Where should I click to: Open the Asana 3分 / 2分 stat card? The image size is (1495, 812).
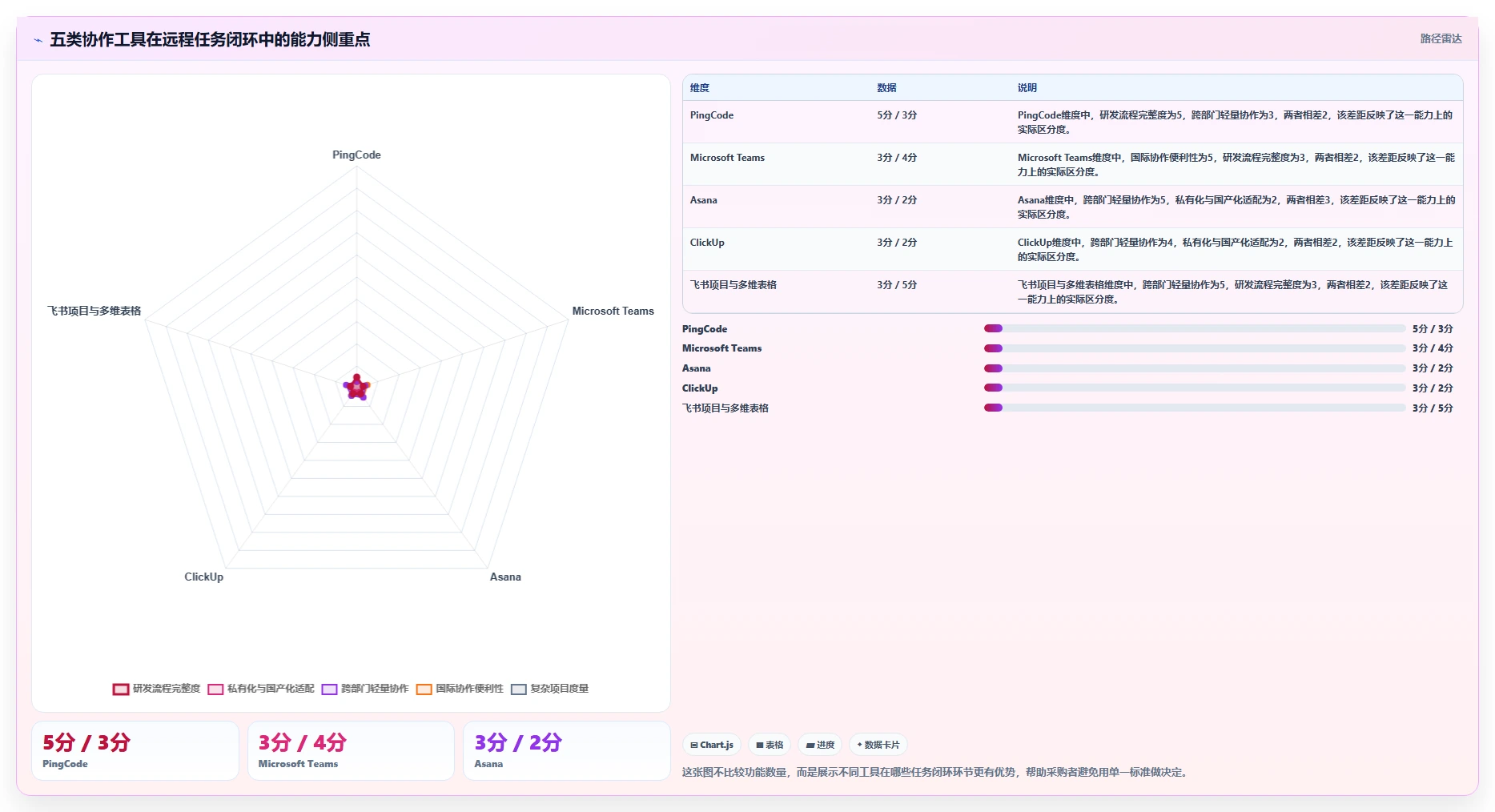pyautogui.click(x=567, y=750)
